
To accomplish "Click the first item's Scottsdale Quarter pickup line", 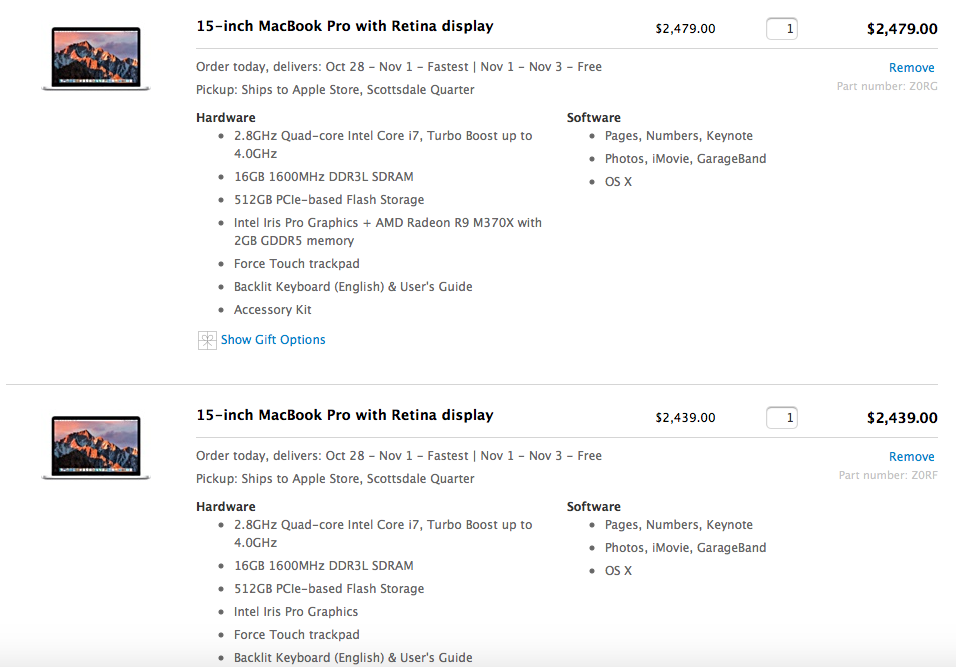I will (x=335, y=90).
